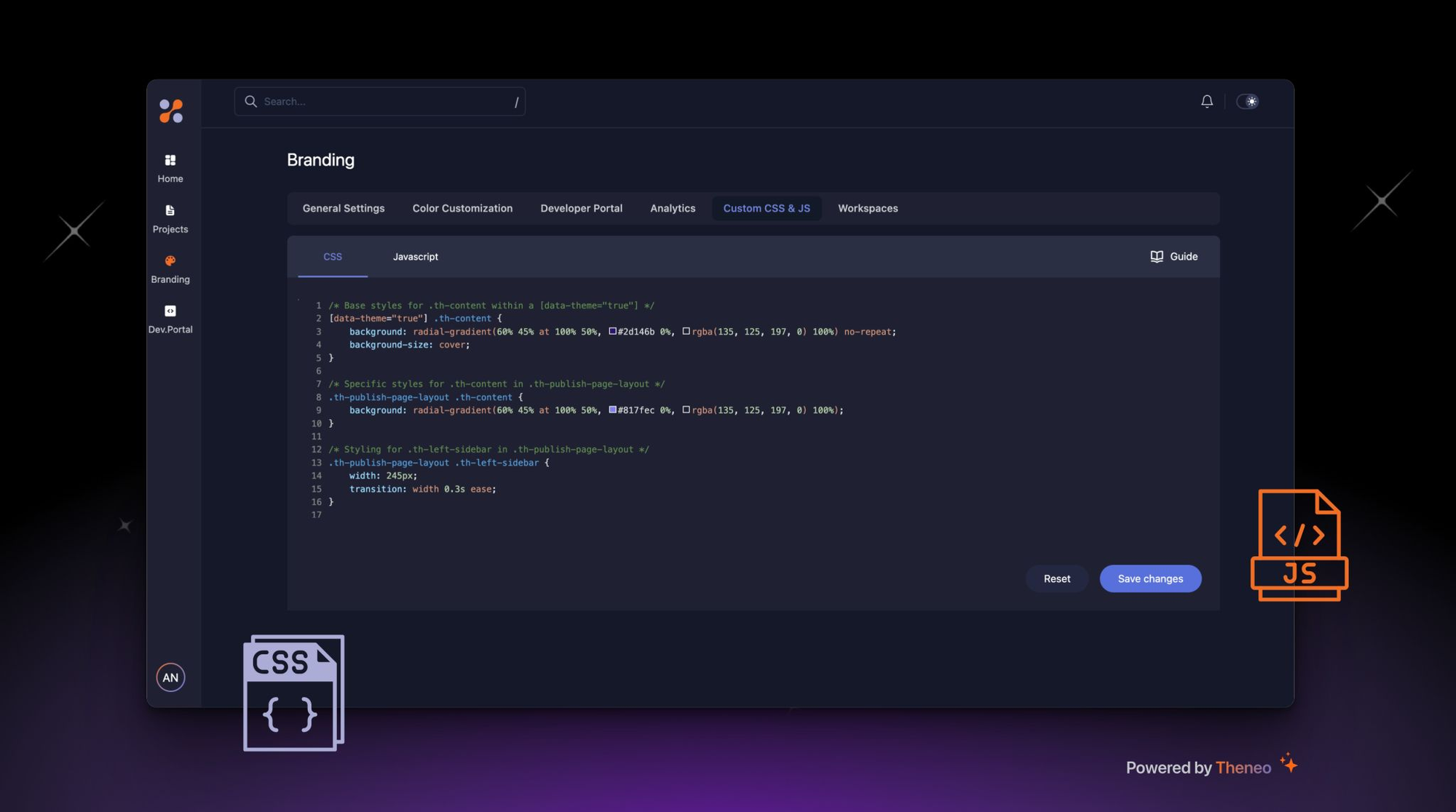Go to the General Settings tab

[x=343, y=208]
